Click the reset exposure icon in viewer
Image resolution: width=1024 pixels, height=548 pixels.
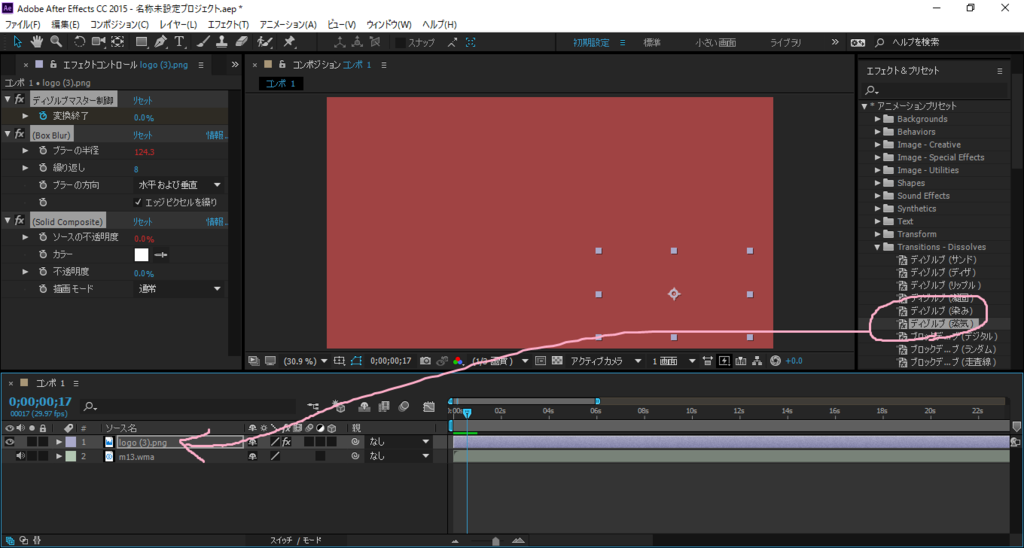point(775,361)
